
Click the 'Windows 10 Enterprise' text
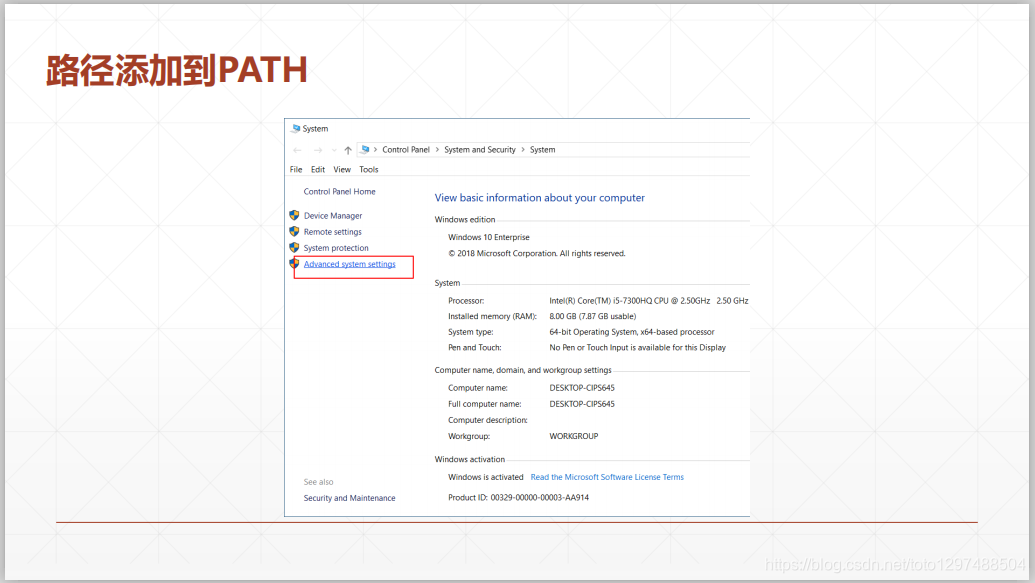pyautogui.click(x=488, y=238)
